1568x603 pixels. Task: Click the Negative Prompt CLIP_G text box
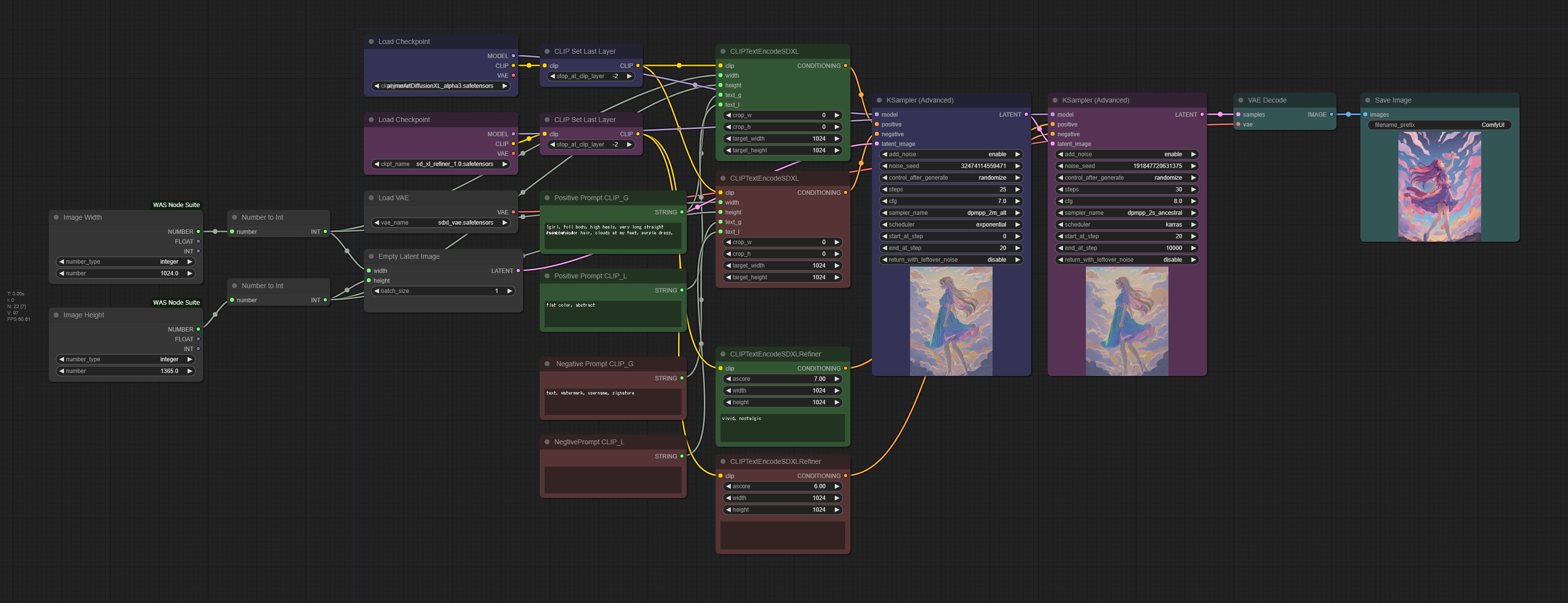(x=613, y=402)
